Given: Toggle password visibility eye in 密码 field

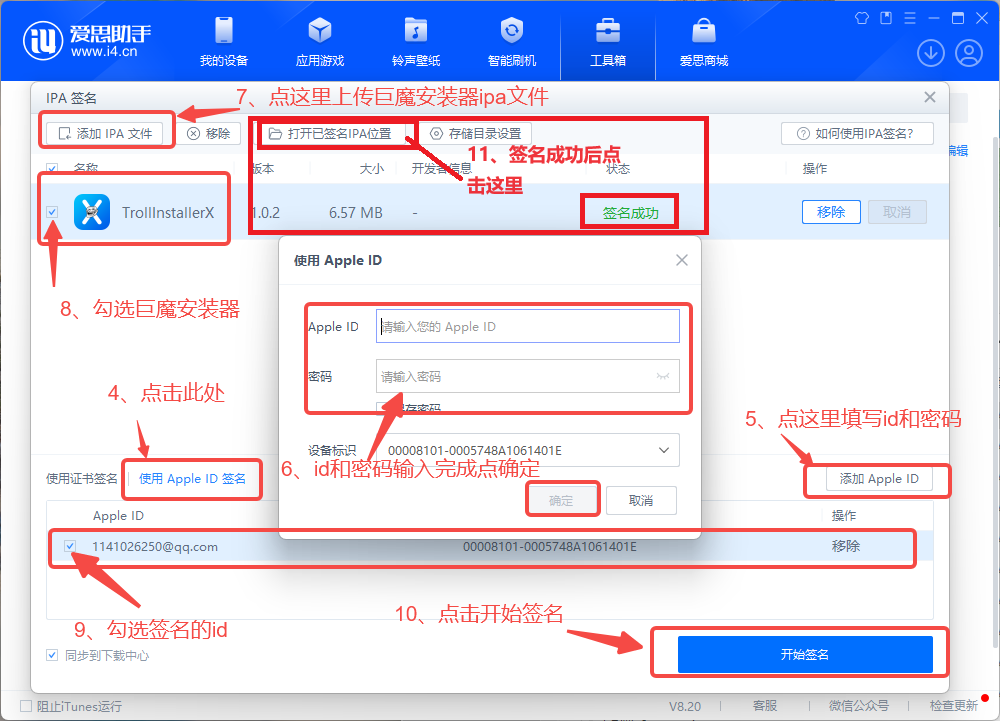Looking at the screenshot, I should pos(663,374).
